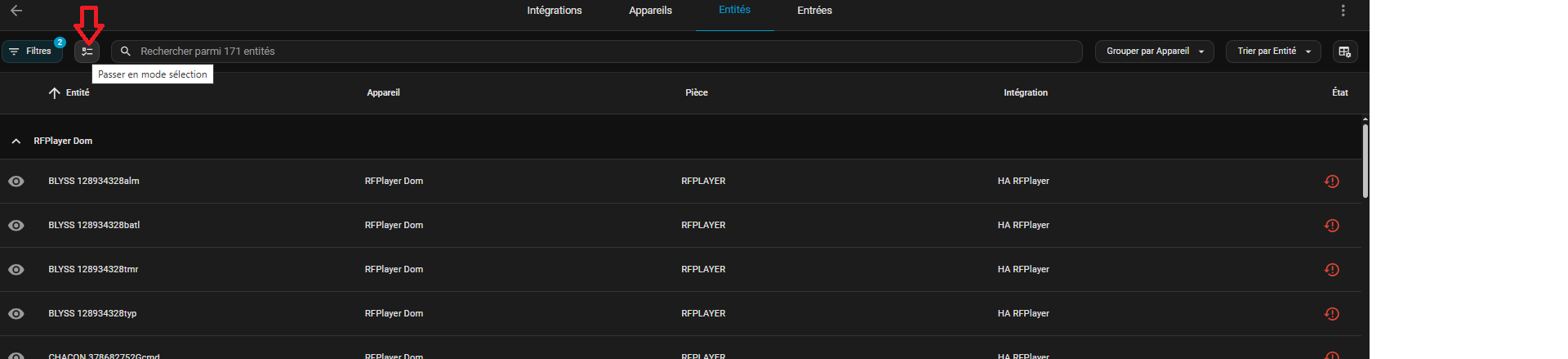Viewport: 1568px width, 359px height.
Task: Switch to the Intégrations tab
Action: 555,11
